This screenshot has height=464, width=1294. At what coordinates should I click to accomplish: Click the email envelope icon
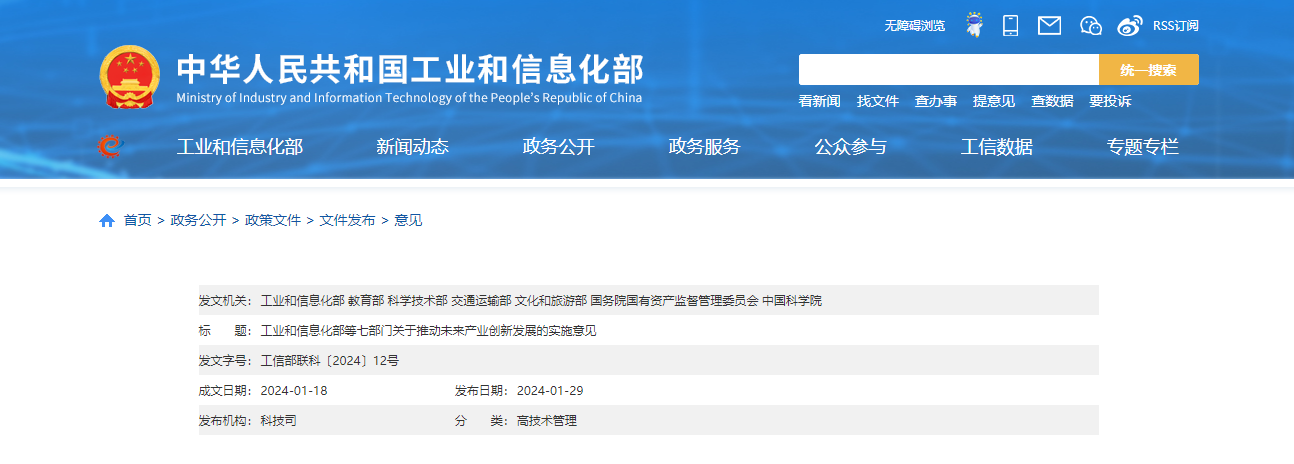point(1049,25)
